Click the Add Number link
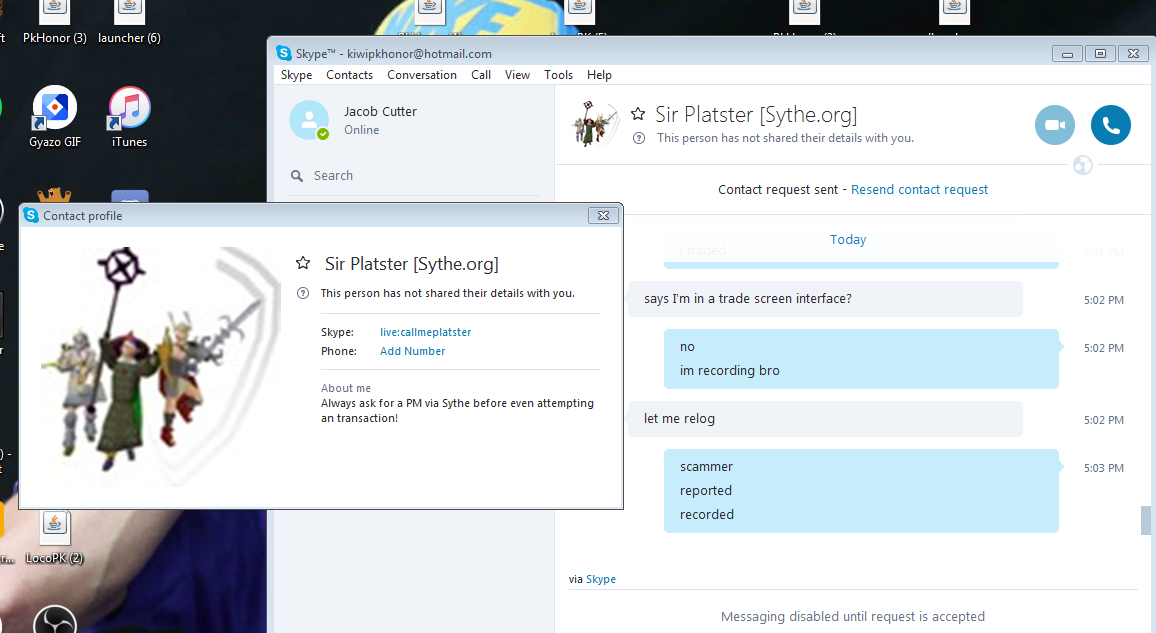The height and width of the screenshot is (633, 1156). pos(412,352)
